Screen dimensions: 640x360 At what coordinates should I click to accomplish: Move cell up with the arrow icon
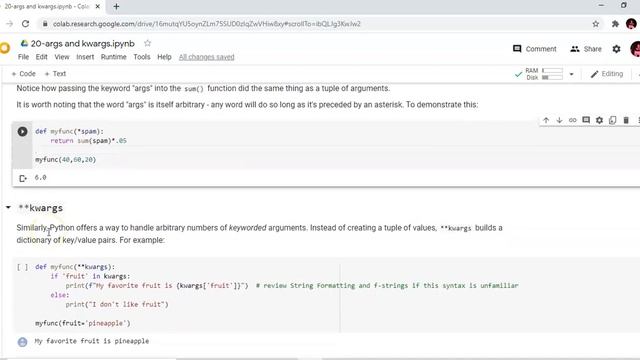point(546,120)
